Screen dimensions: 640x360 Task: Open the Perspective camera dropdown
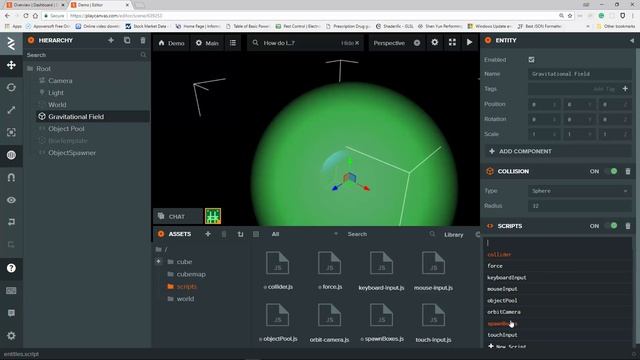[397, 43]
